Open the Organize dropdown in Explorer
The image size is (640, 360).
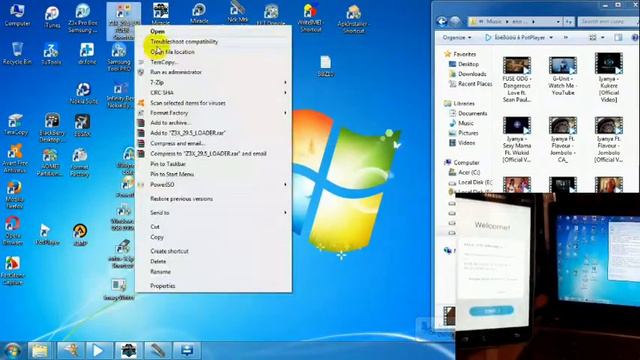[456, 38]
